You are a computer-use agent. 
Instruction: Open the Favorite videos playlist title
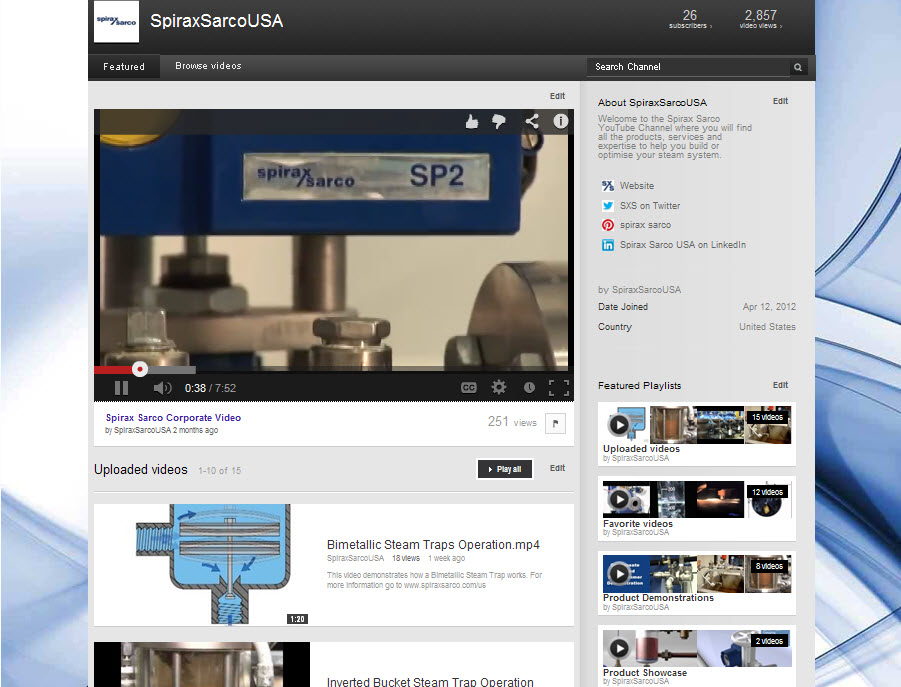(638, 524)
